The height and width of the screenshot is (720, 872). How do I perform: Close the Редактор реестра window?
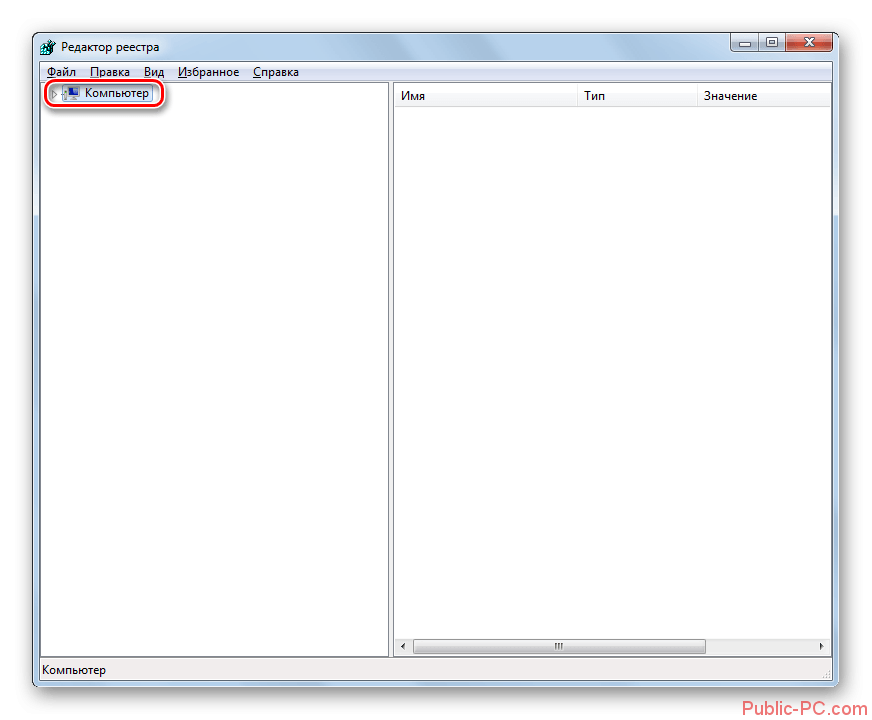pyautogui.click(x=809, y=42)
